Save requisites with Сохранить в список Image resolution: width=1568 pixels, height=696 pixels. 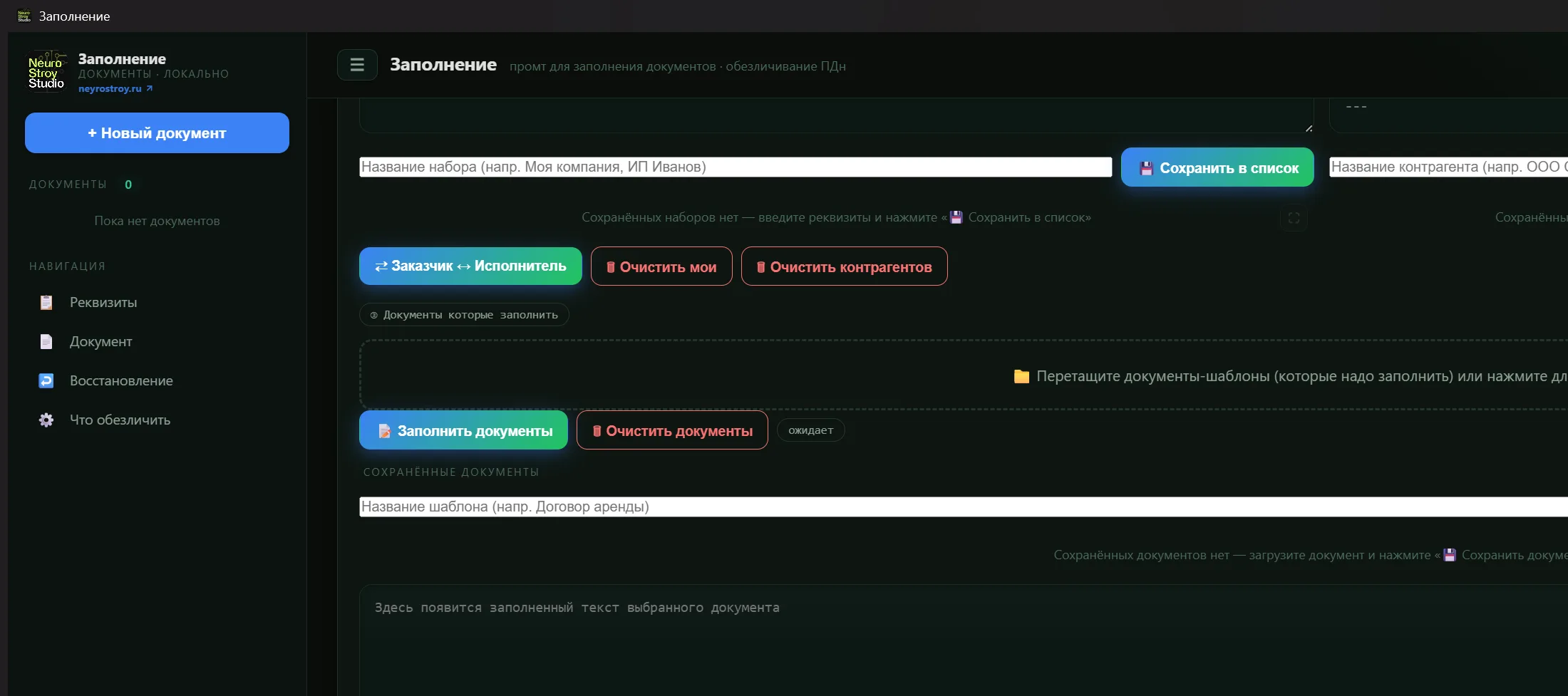click(1217, 167)
